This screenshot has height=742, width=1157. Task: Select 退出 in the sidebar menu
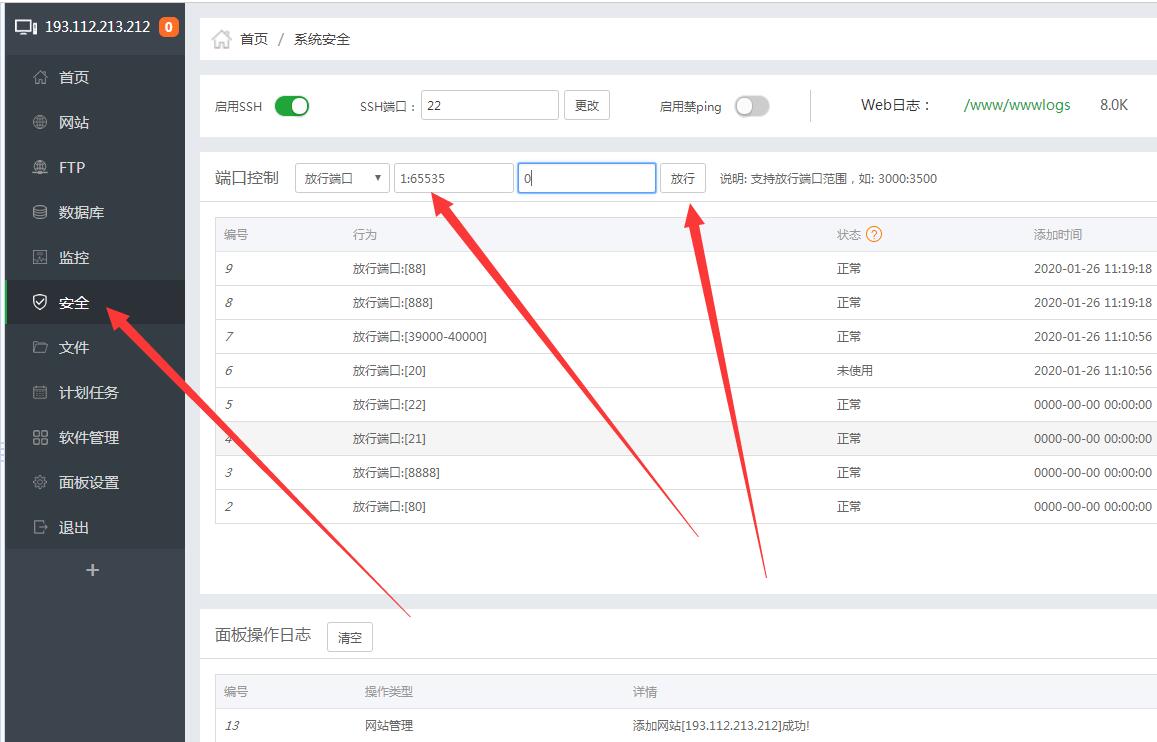74,528
